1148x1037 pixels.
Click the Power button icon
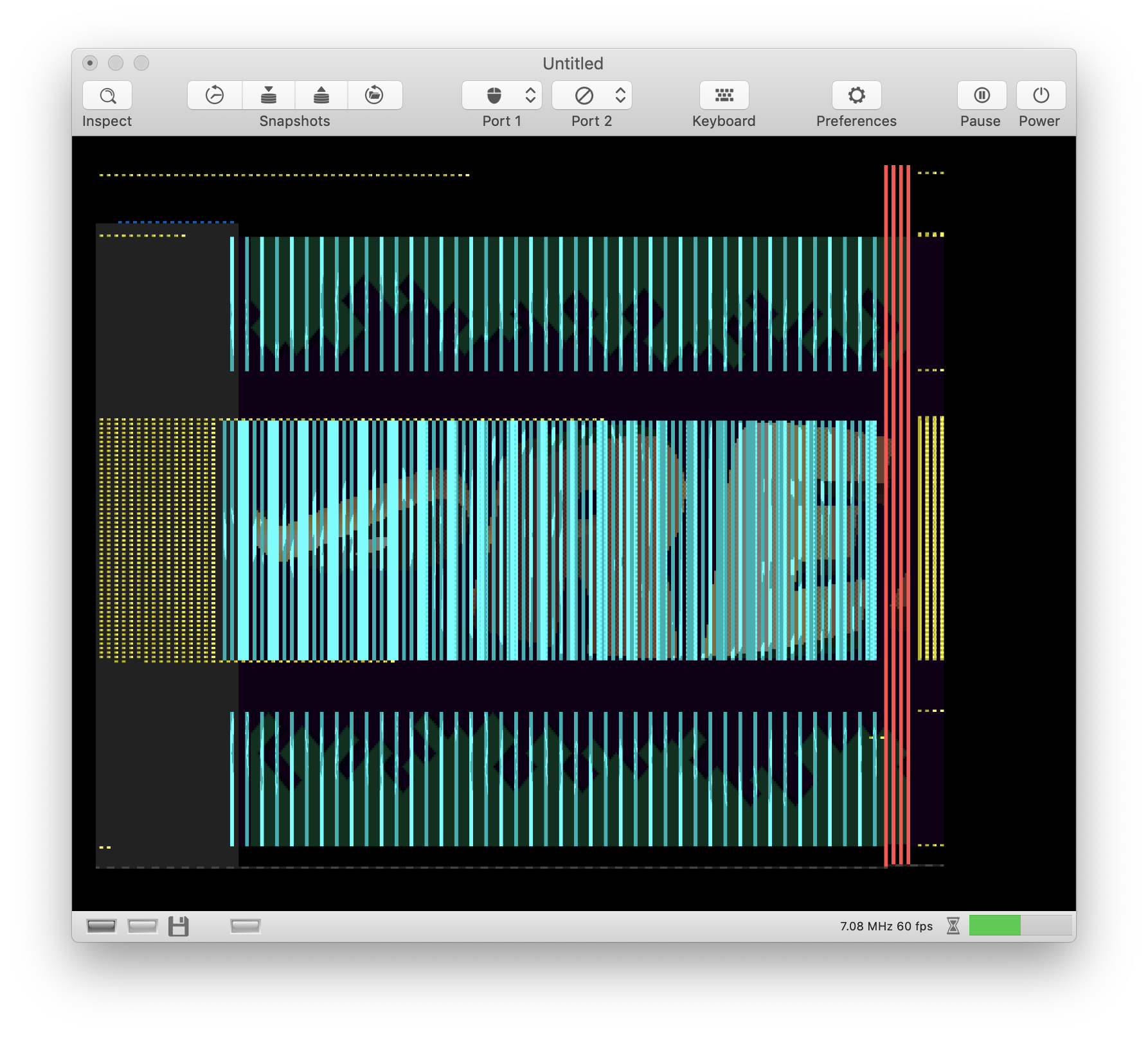1041,96
